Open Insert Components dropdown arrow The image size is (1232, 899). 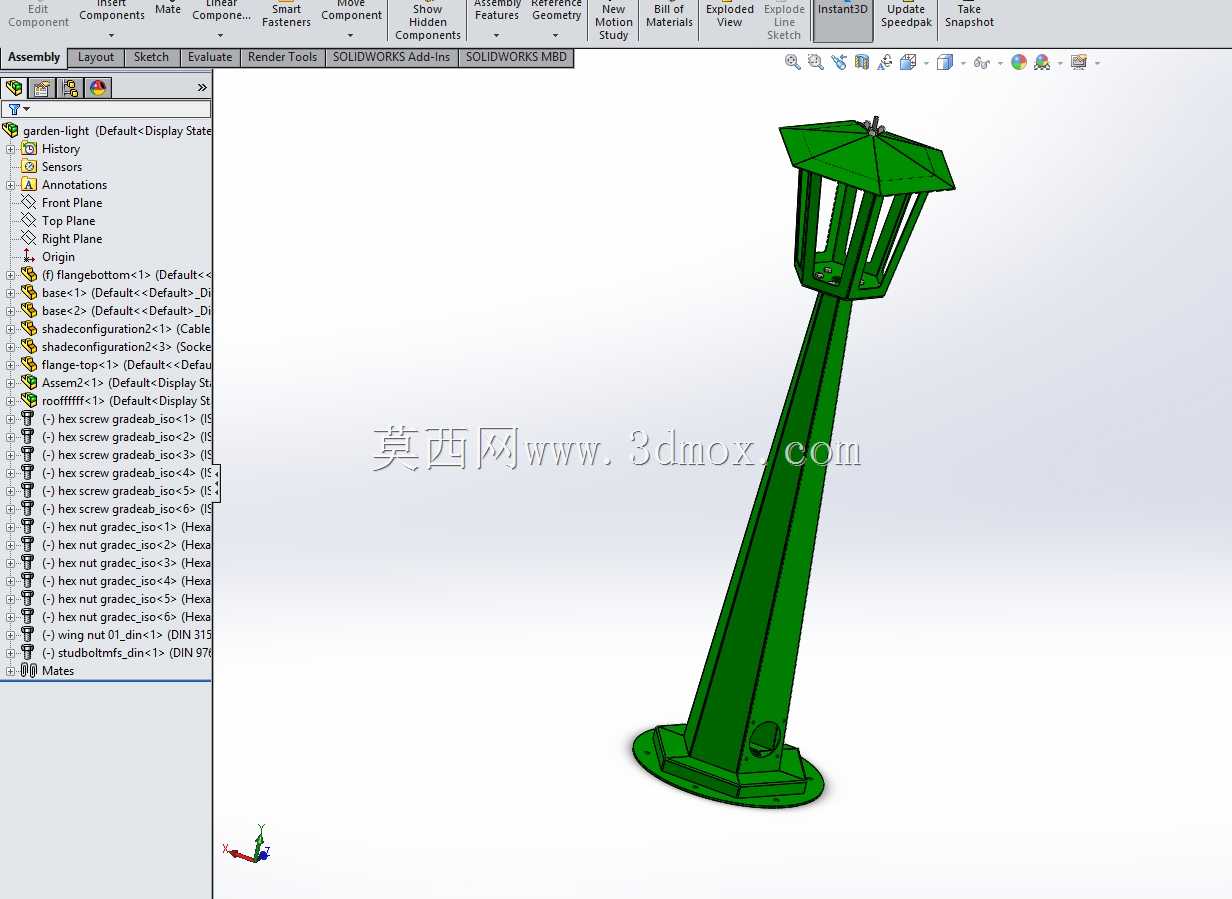tap(111, 36)
